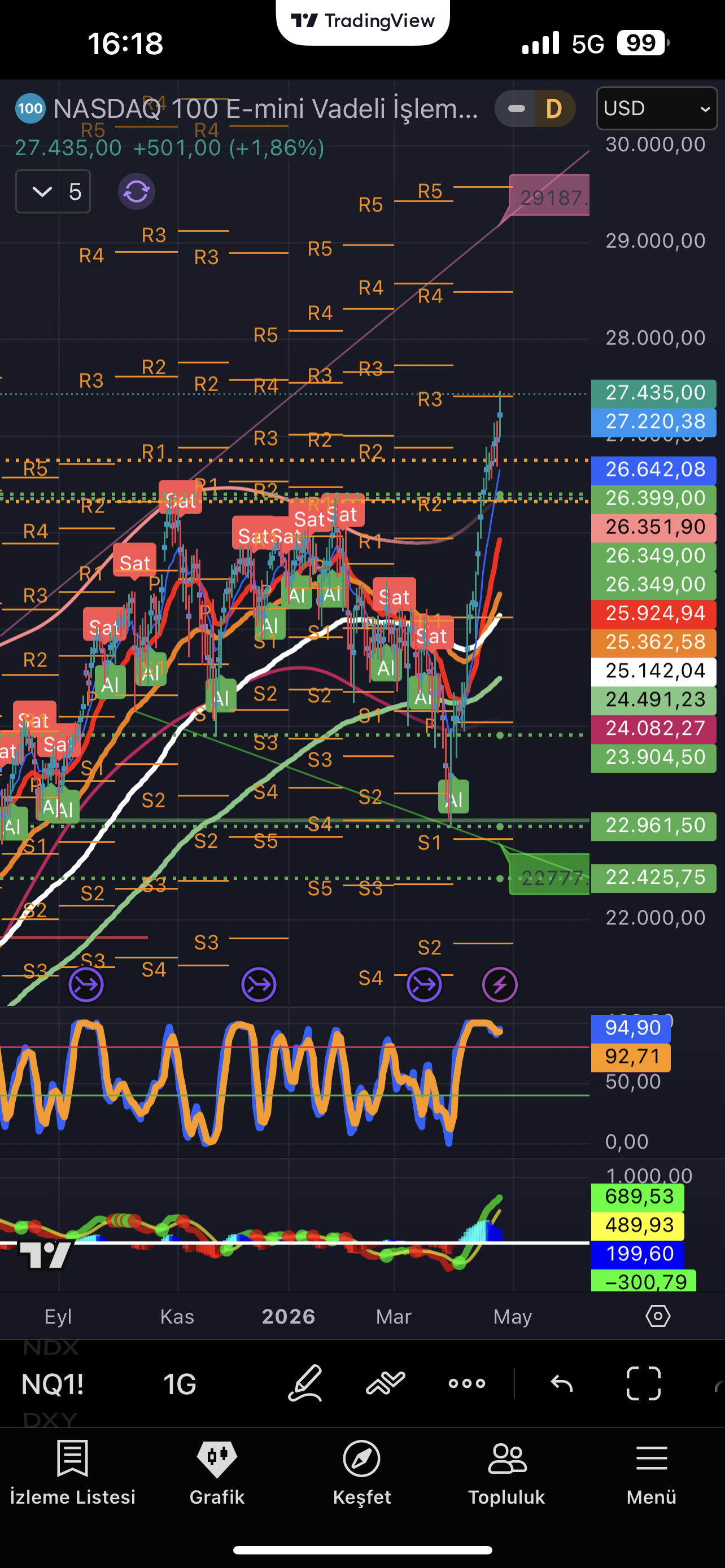Change the 1G timeframe interval

coord(180,1383)
